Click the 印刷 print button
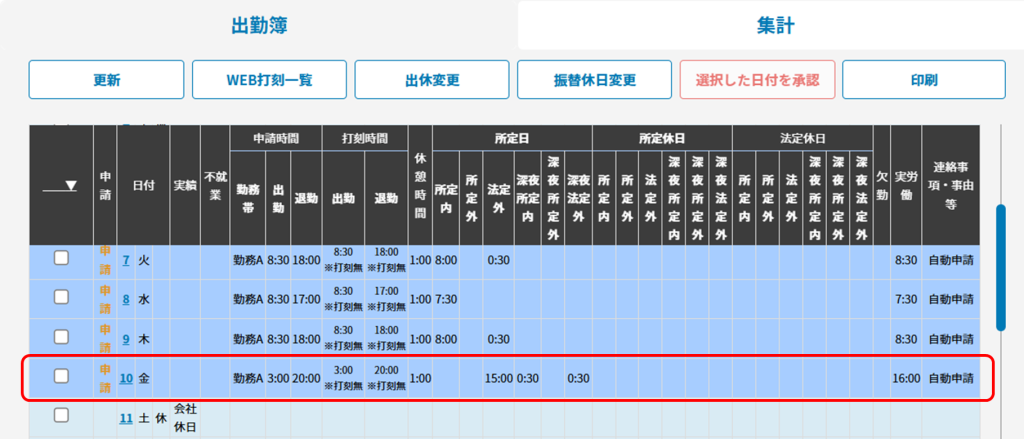The height and width of the screenshot is (439, 1024). pyautogui.click(x=923, y=80)
